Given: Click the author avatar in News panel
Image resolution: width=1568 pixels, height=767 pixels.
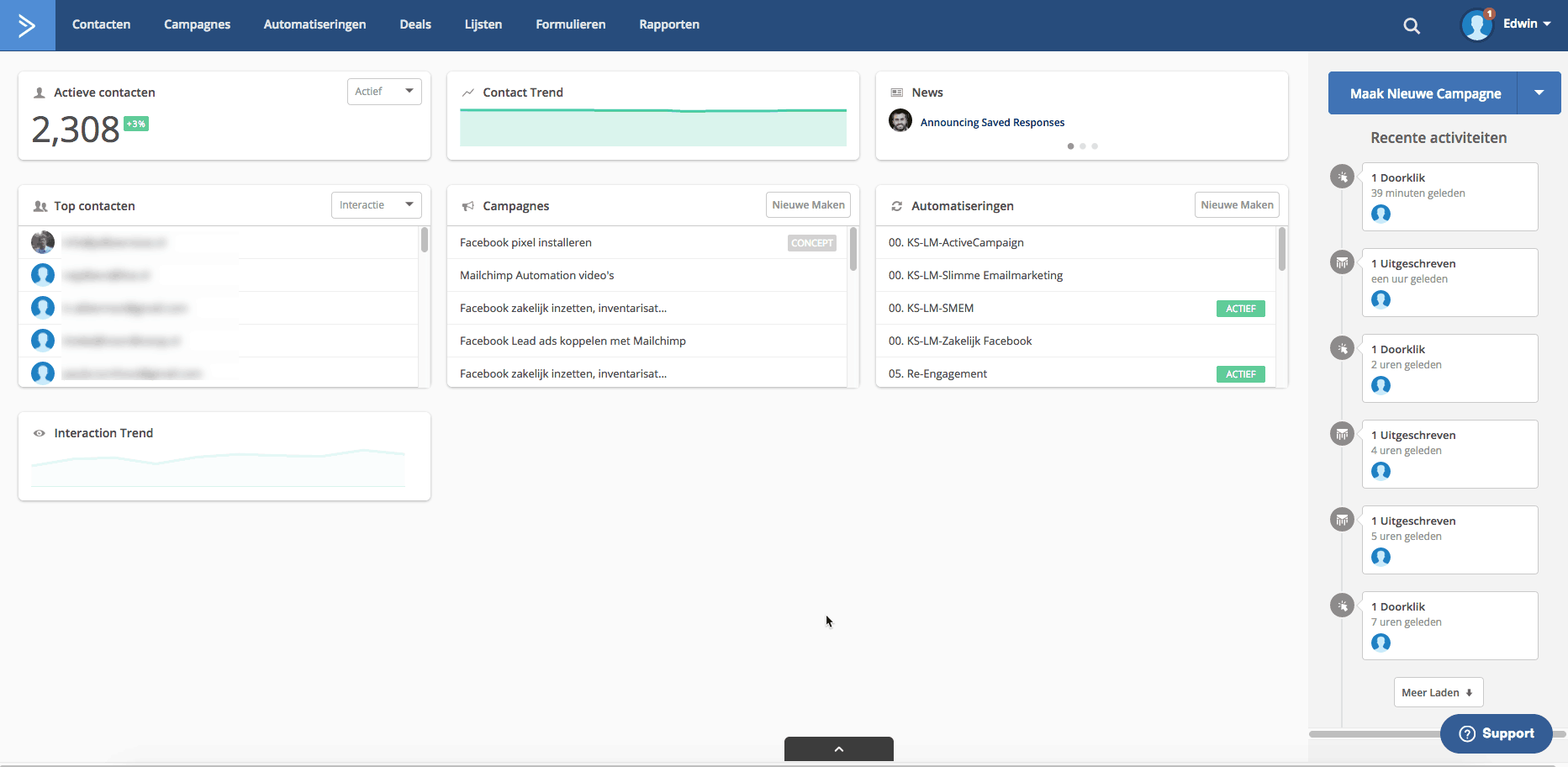Looking at the screenshot, I should [900, 121].
